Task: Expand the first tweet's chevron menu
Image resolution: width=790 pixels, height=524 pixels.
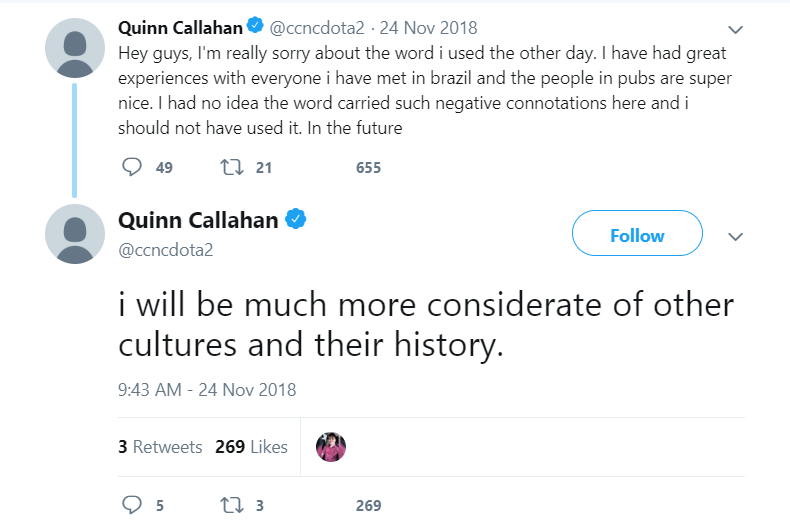Action: [x=736, y=29]
